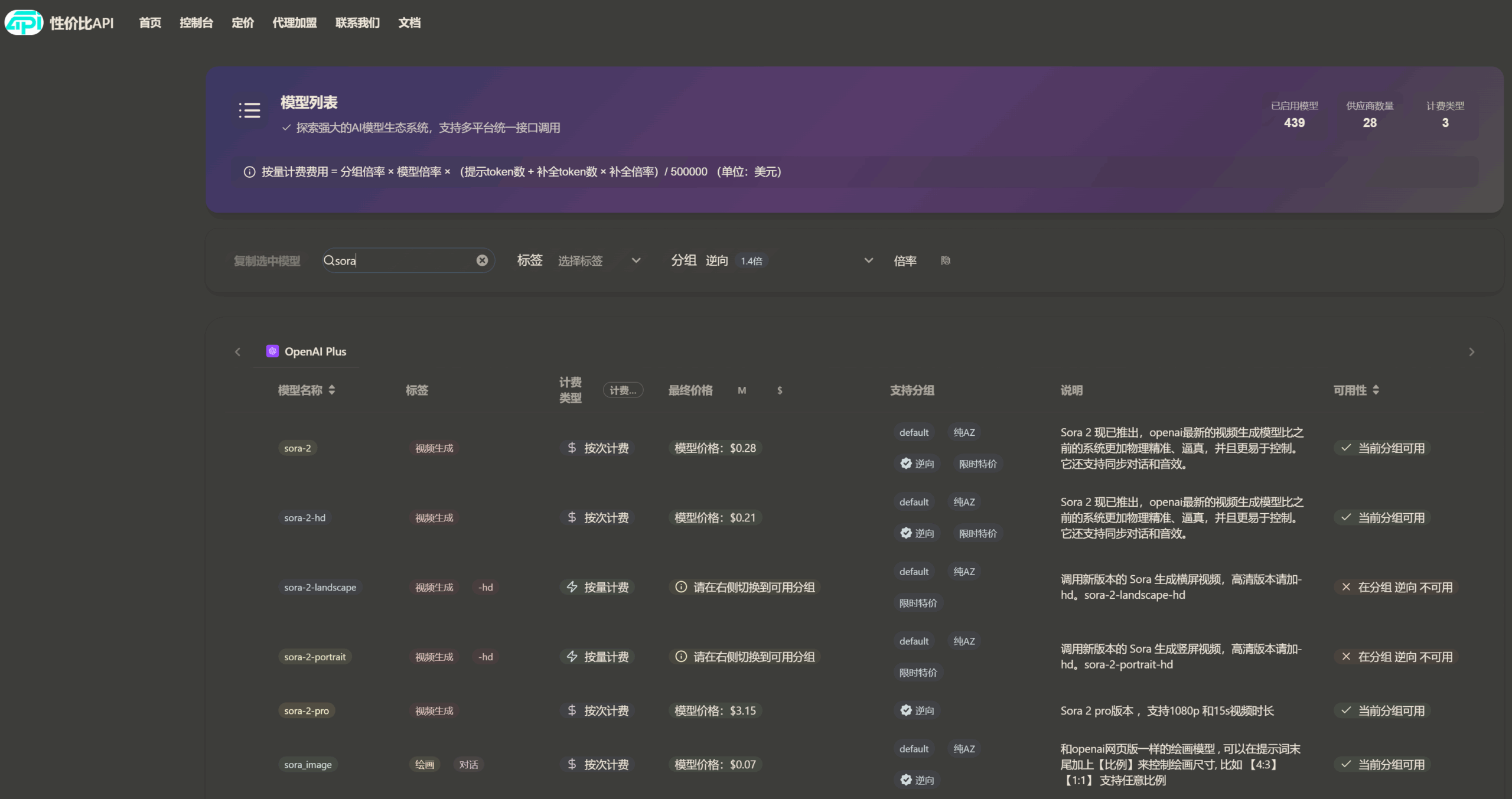
Task: Click the OpenAI Plus provider icon
Action: click(273, 351)
